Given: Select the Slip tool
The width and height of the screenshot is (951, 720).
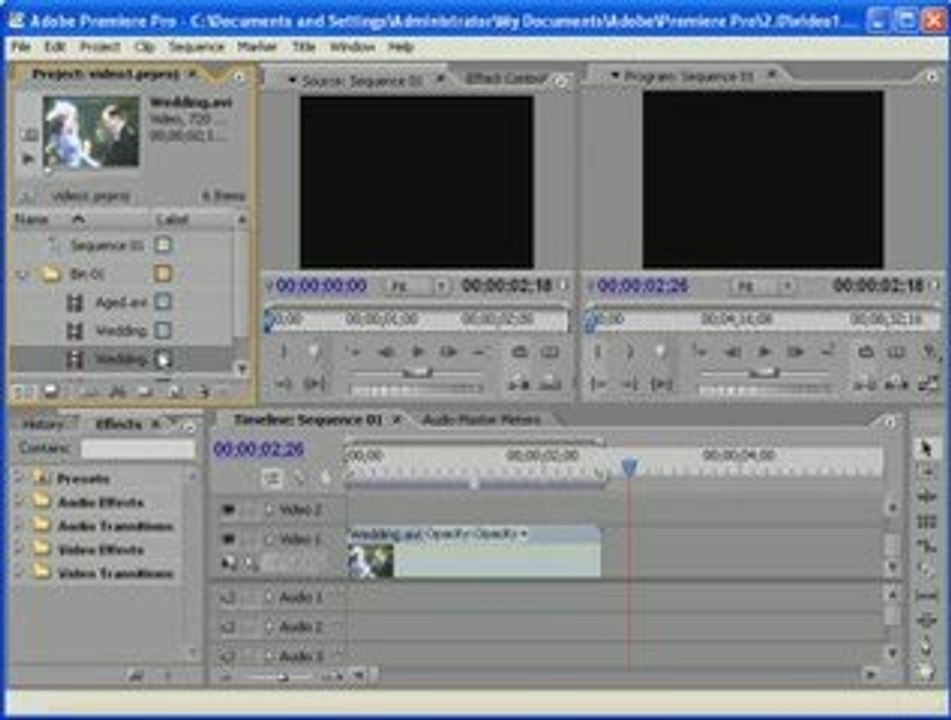Looking at the screenshot, I should 926,596.
